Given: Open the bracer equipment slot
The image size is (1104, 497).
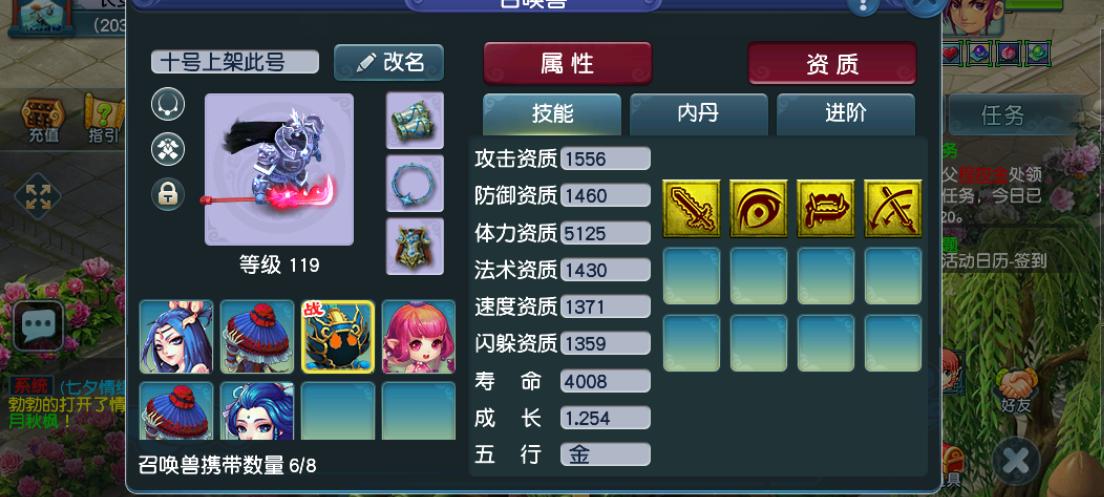Looking at the screenshot, I should pos(415,120).
